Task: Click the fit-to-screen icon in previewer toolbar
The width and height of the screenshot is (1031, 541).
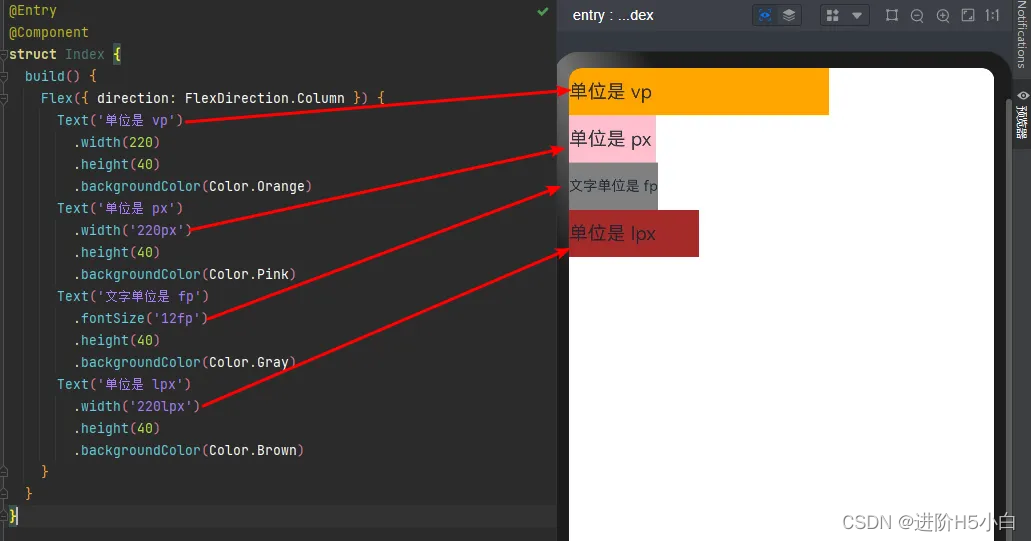Action: [967, 15]
